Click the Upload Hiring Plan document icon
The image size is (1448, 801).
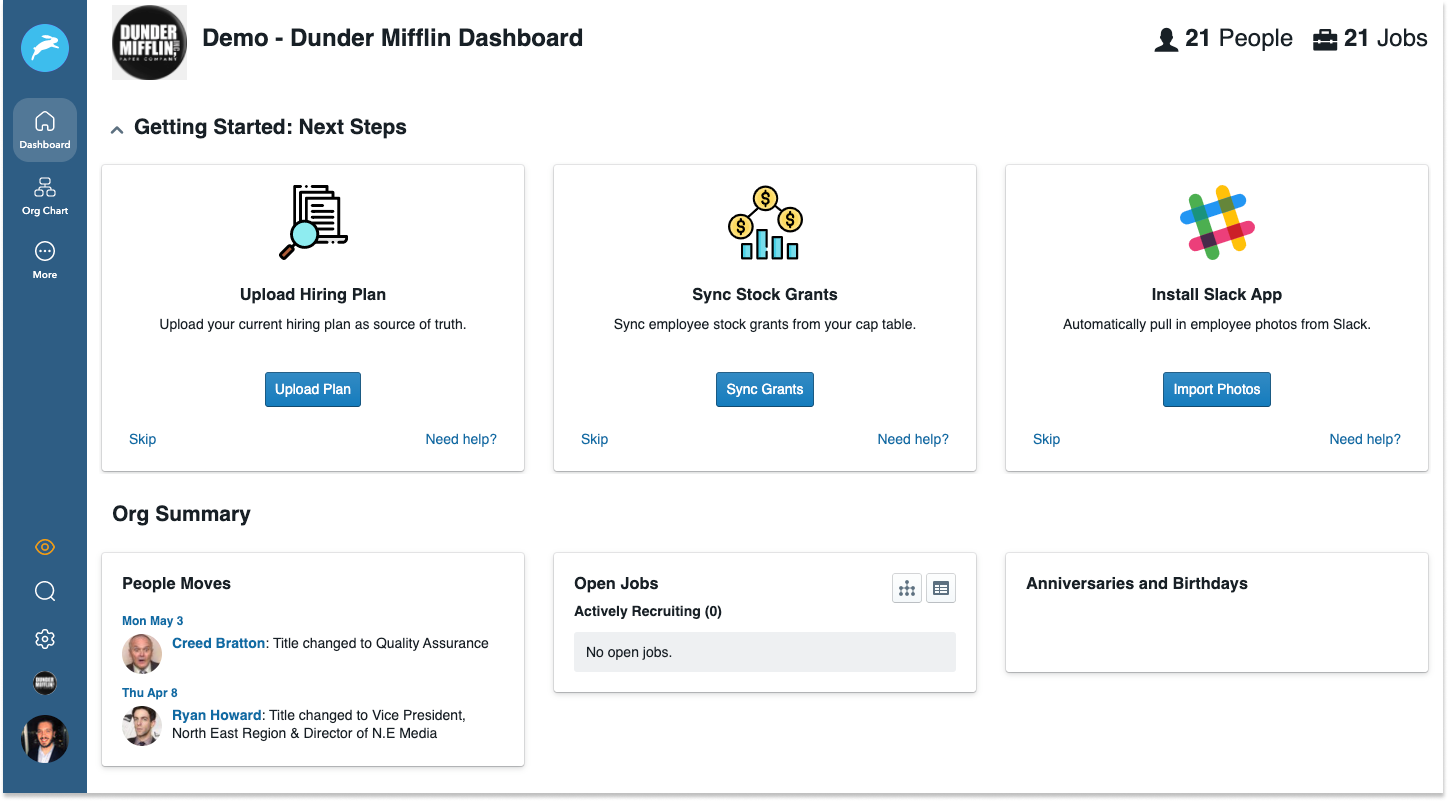pos(313,222)
